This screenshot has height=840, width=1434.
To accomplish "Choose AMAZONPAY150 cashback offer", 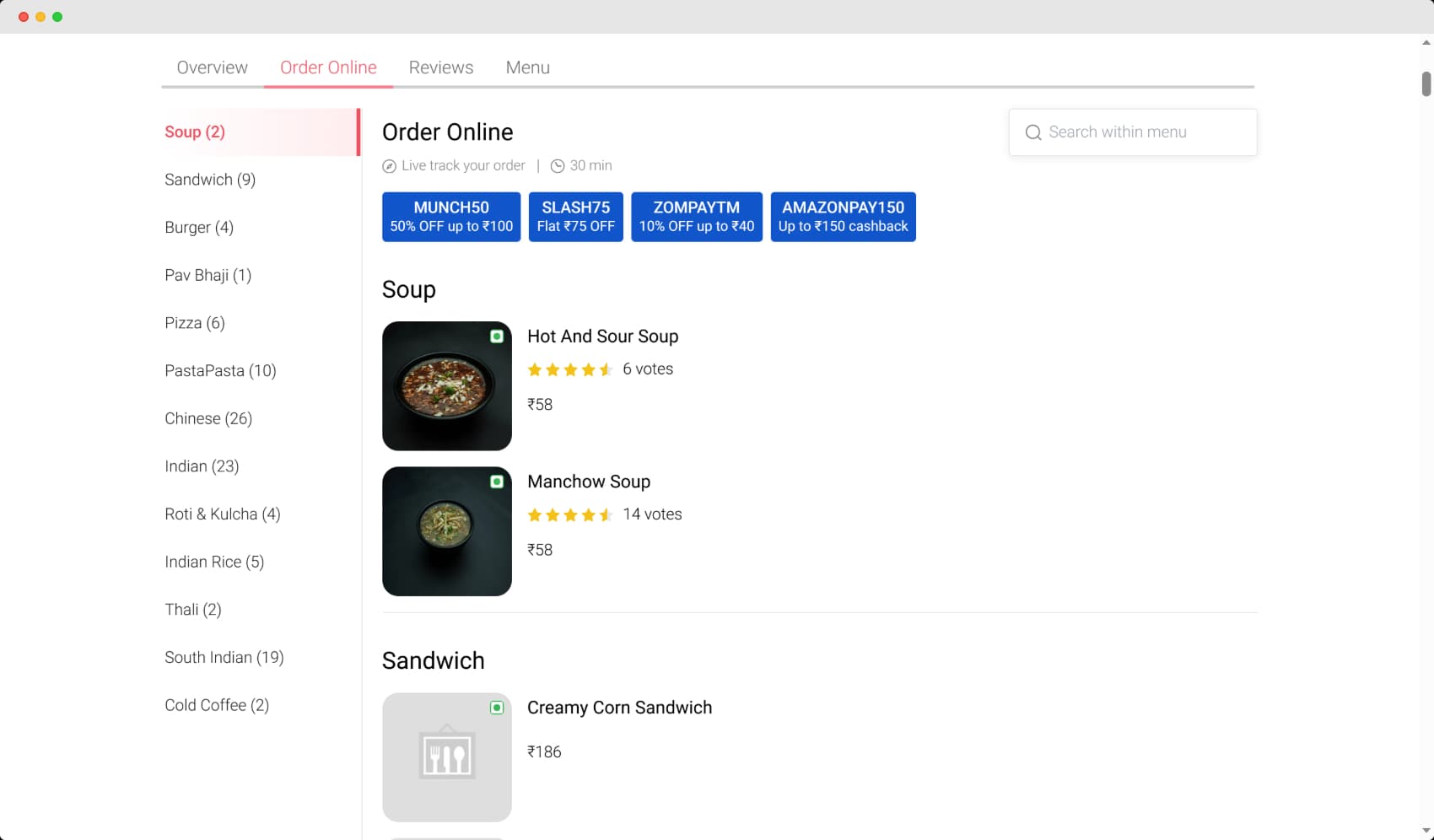I will (844, 217).
